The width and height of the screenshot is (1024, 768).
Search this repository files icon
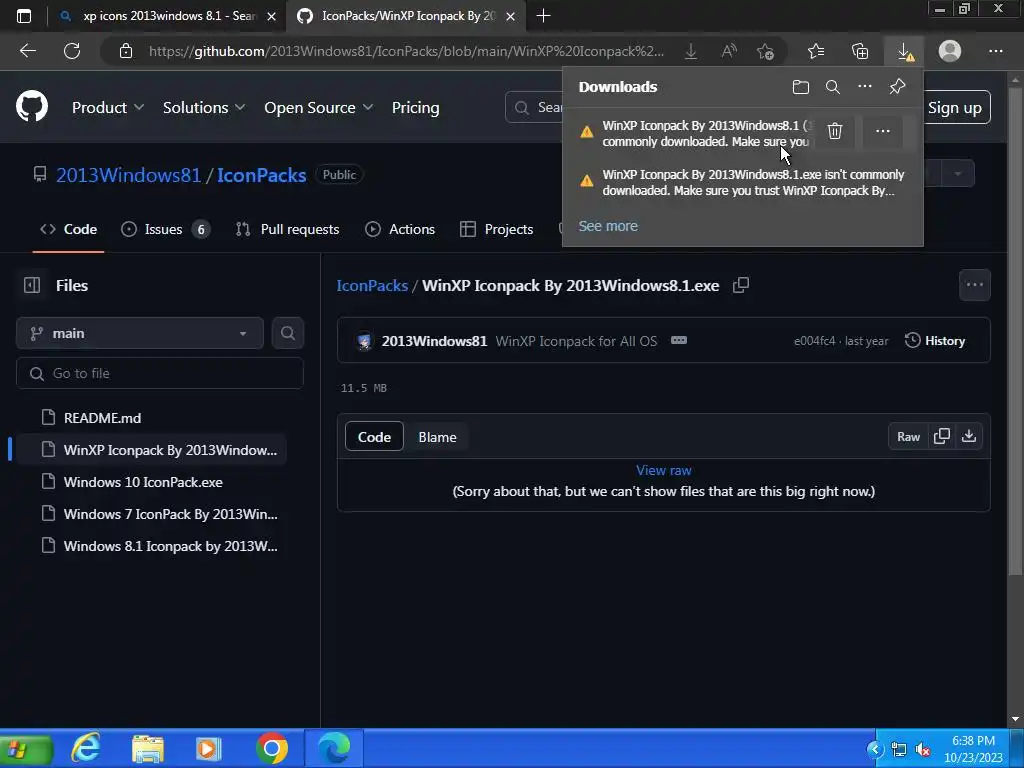tap(287, 333)
